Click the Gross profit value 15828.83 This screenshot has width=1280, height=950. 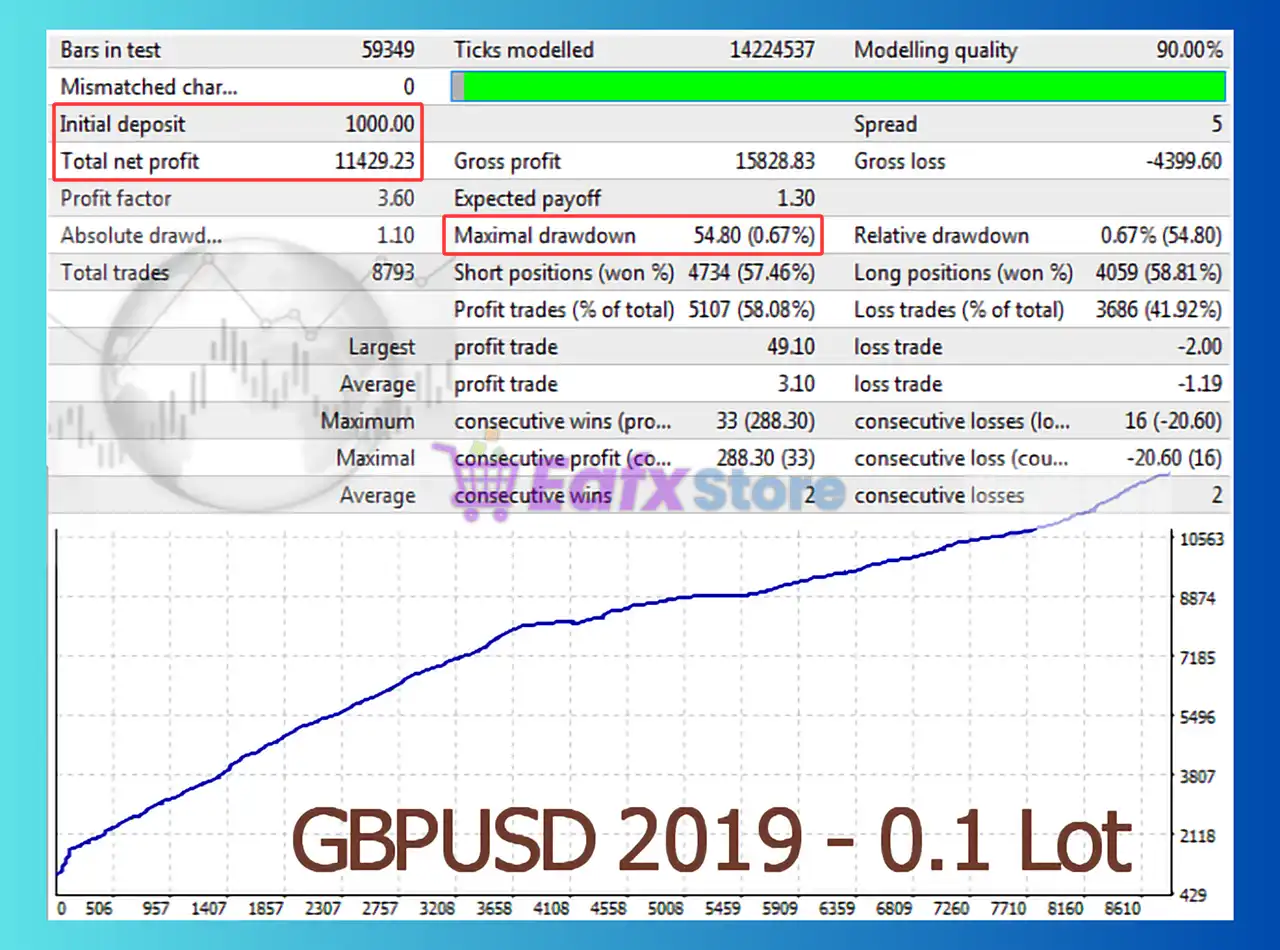click(x=772, y=161)
